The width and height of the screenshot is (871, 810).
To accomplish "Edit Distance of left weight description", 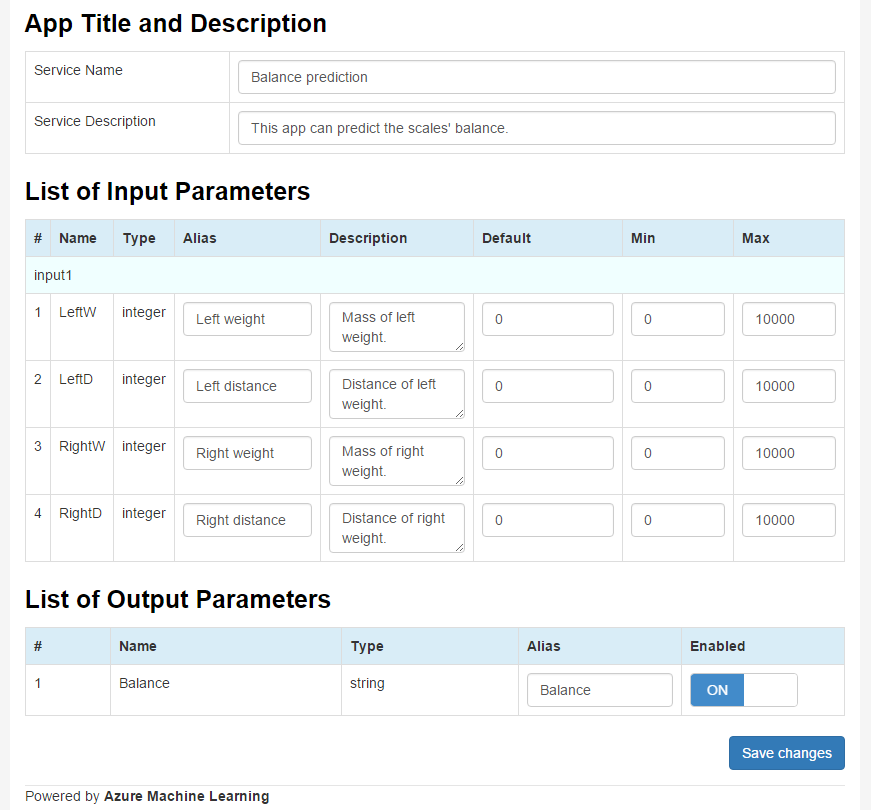I will 397,394.
